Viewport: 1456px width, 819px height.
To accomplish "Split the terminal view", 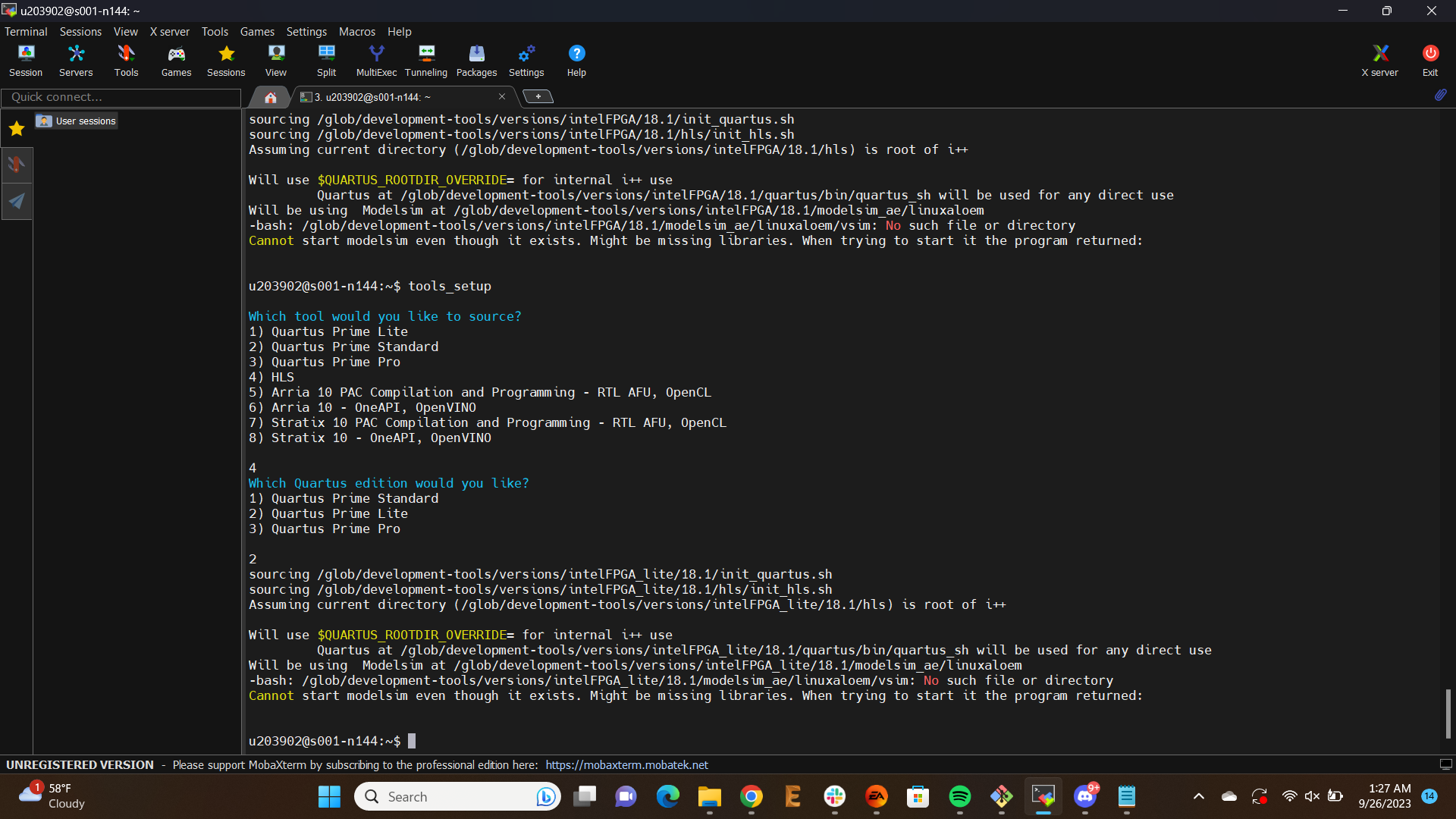I will (x=326, y=59).
